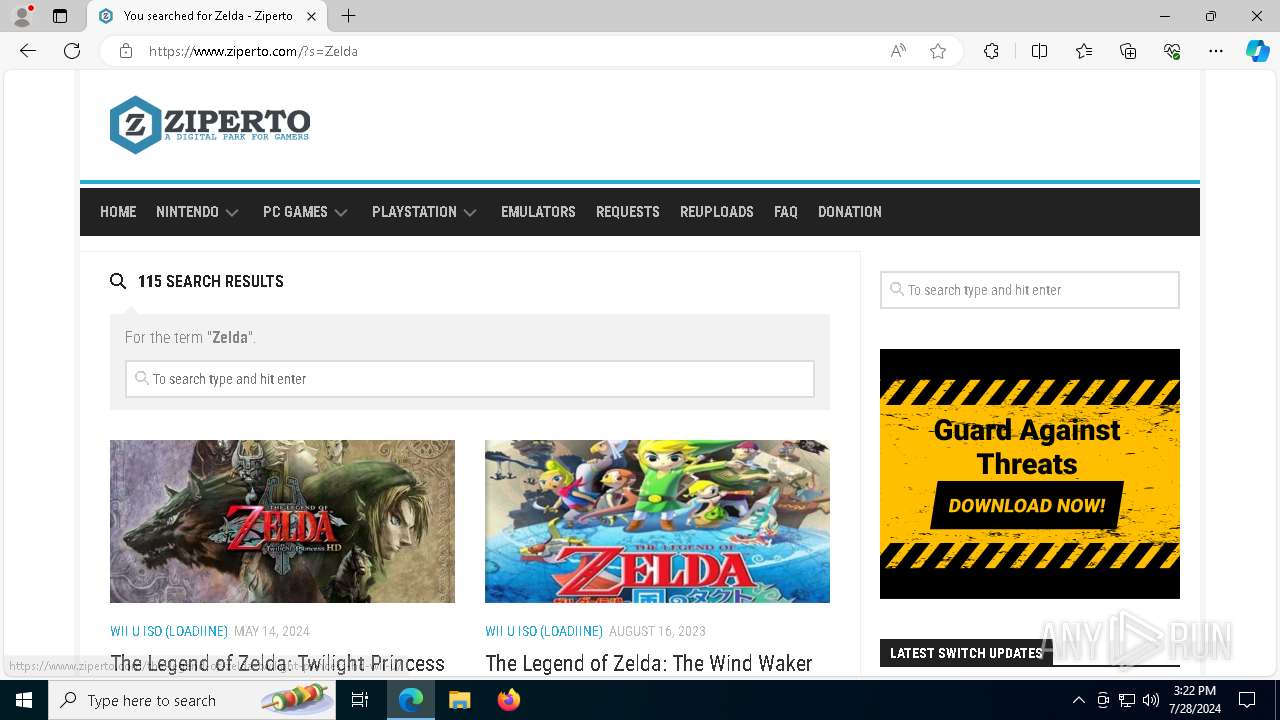The image size is (1280, 720).
Task: Open the Favorites list icon
Action: point(1084,51)
